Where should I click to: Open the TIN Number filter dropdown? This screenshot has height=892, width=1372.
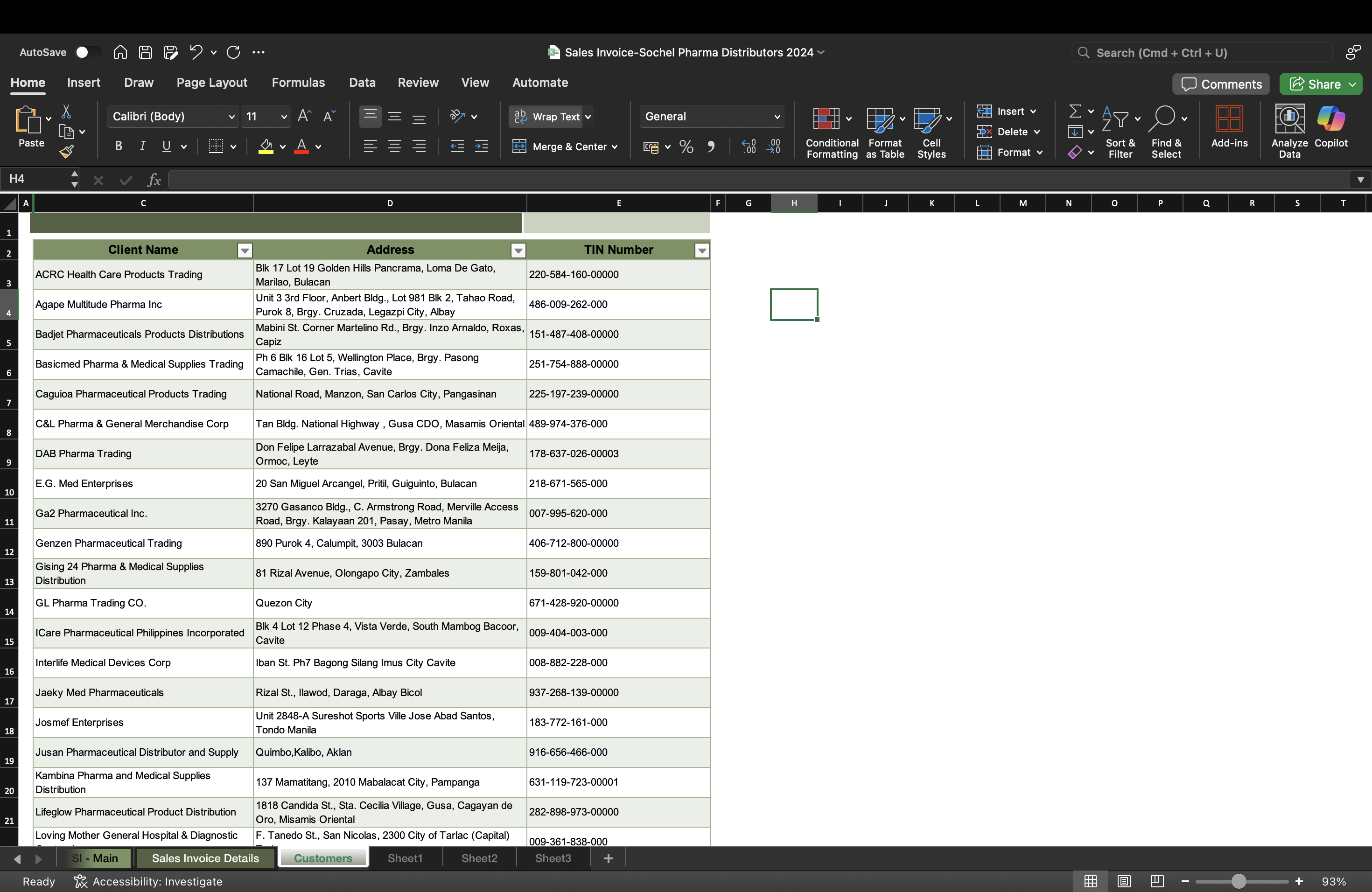pos(701,251)
